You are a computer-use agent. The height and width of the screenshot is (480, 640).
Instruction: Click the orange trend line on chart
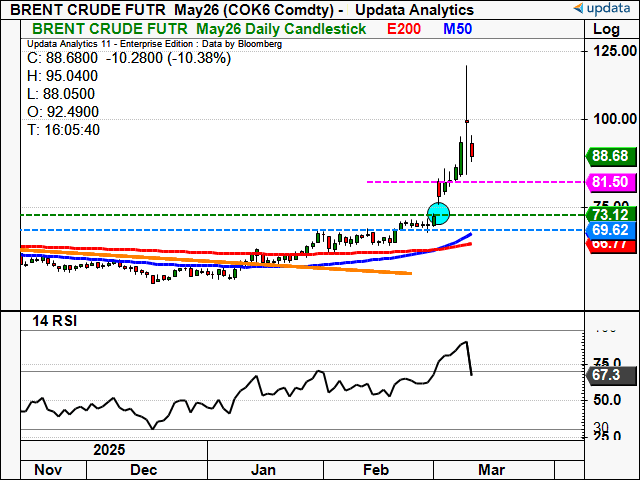[300, 264]
